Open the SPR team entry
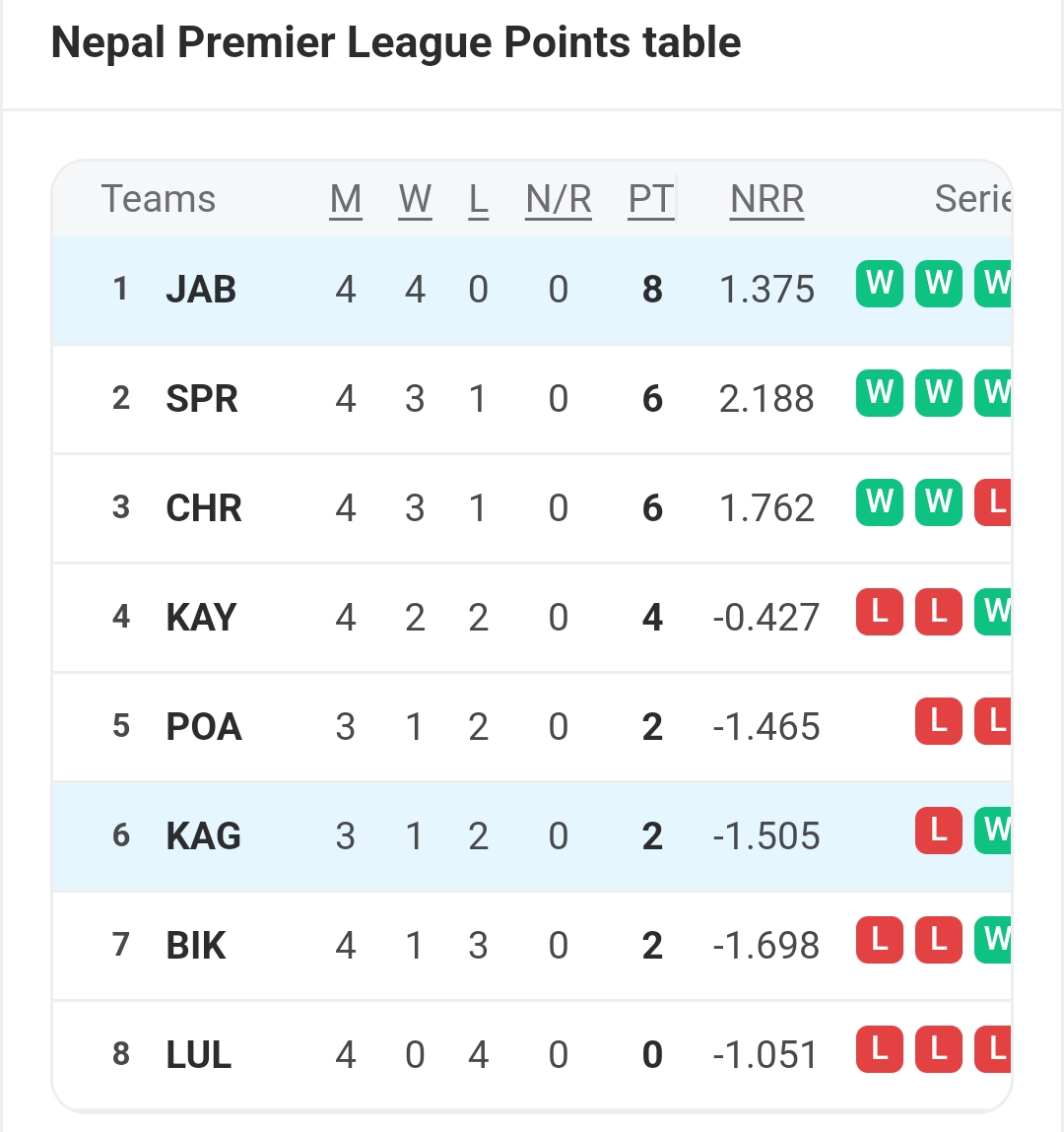The width and height of the screenshot is (1064, 1132). pyautogui.click(x=202, y=399)
